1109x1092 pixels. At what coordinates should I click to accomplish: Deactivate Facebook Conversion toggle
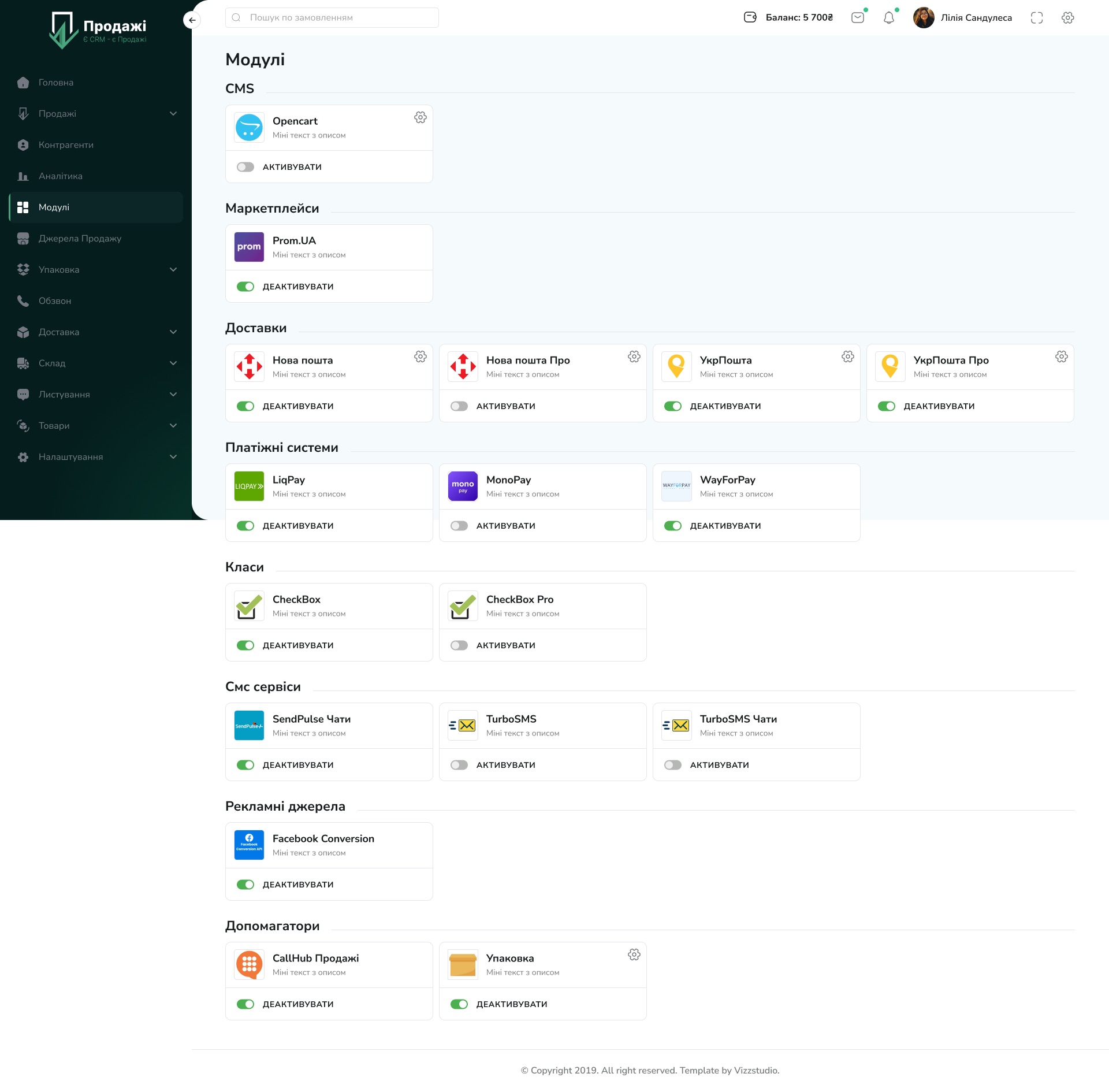tap(245, 885)
